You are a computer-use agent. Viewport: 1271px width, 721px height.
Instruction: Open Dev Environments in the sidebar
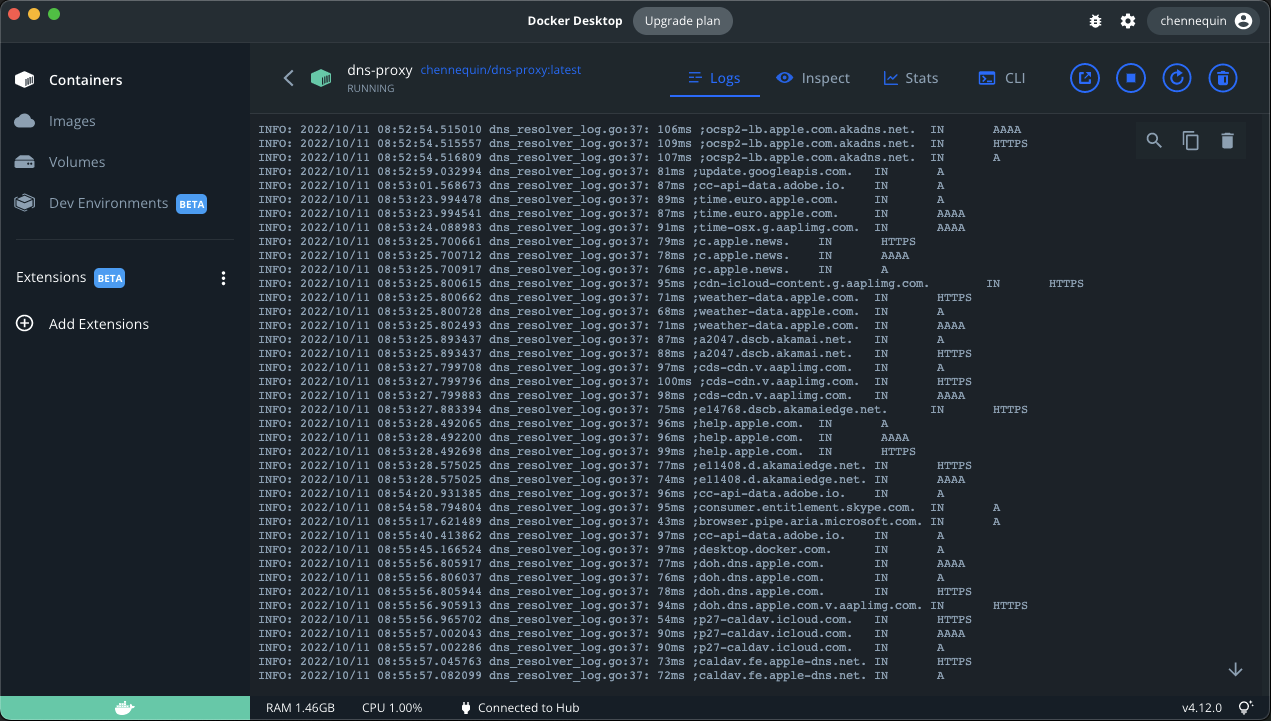pos(124,203)
